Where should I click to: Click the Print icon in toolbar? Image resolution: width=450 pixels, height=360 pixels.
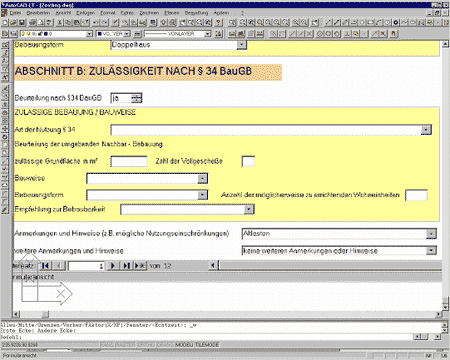(32, 23)
